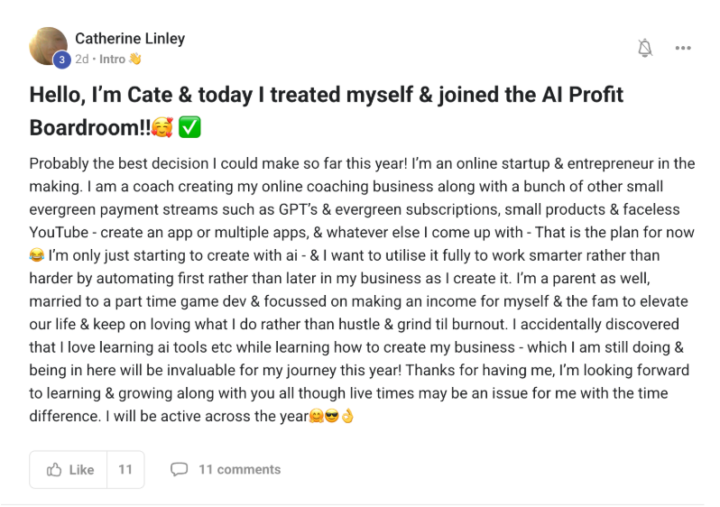Image resolution: width=720 pixels, height=507 pixels.
Task: Click the waving hand emoji beside Intro
Action: pos(135,58)
